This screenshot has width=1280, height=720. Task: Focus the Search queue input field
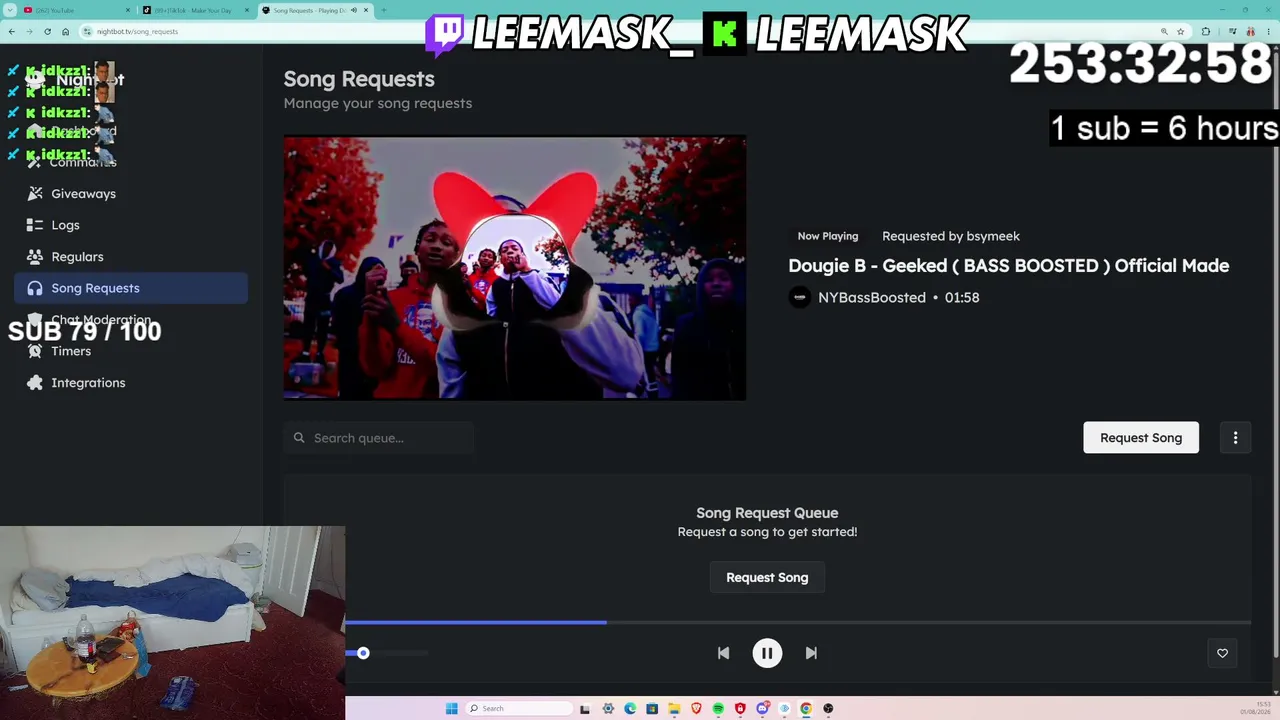[378, 438]
